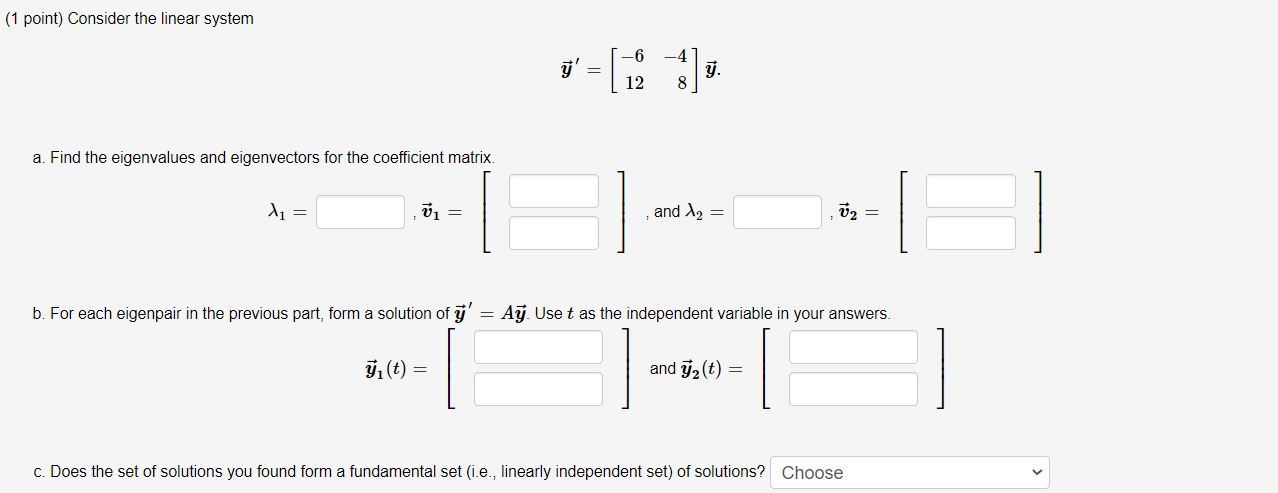This screenshot has width=1278, height=493.
Task: Click the bottom component field of y1(t)
Action: (x=539, y=389)
